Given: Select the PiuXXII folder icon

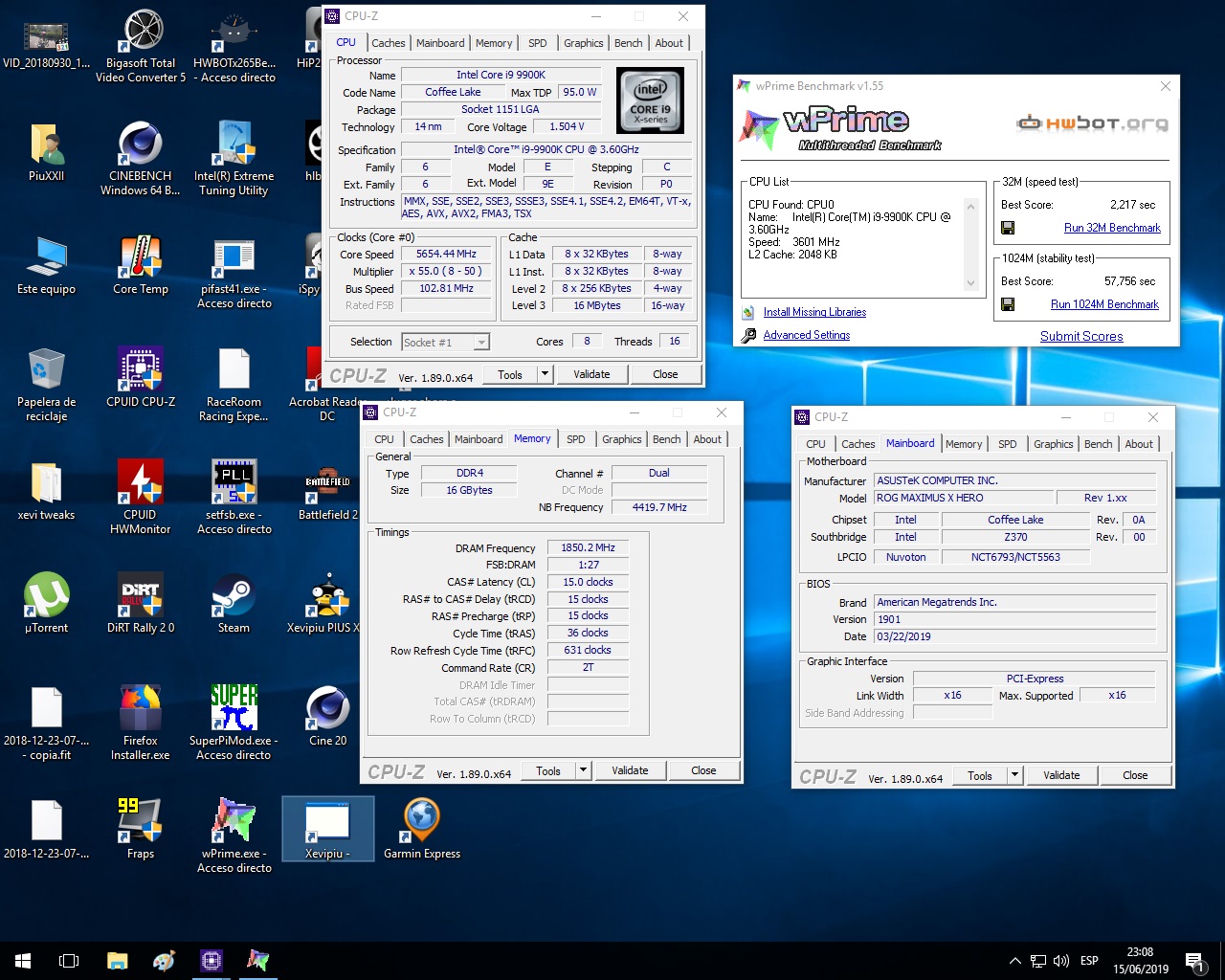Looking at the screenshot, I should [47, 151].
